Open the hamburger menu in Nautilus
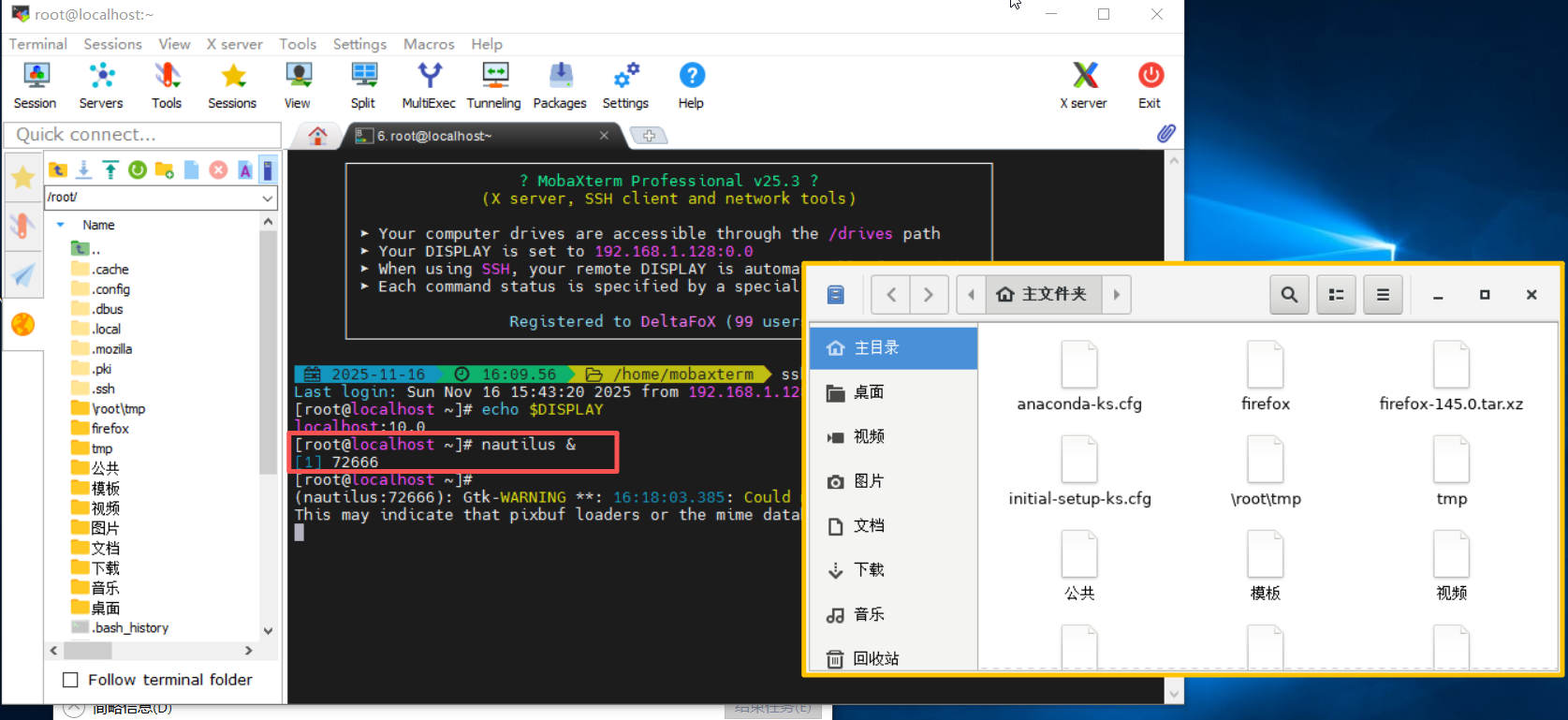This screenshot has width=1568, height=720. [x=1383, y=295]
